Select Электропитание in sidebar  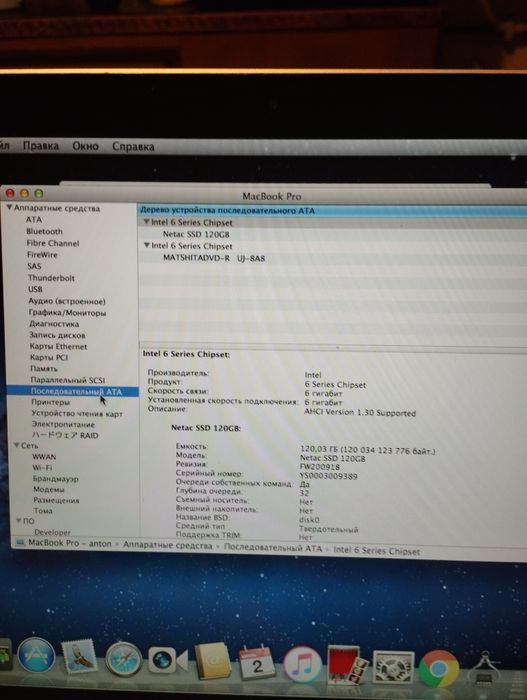point(63,424)
